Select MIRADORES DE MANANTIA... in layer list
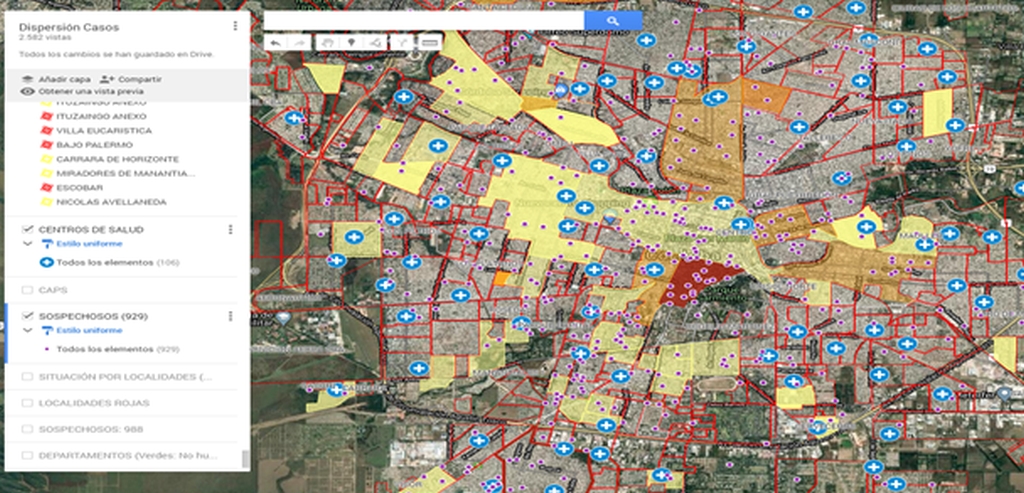 (x=125, y=174)
